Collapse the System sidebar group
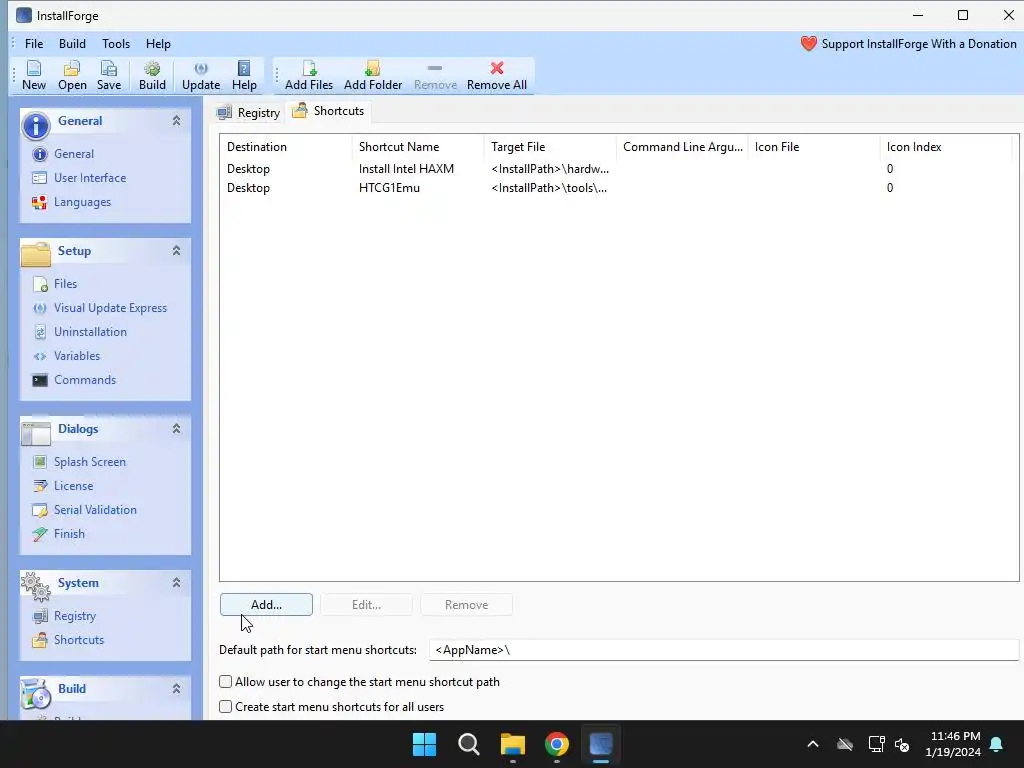Screen dimensions: 1024x768 click(x=176, y=583)
